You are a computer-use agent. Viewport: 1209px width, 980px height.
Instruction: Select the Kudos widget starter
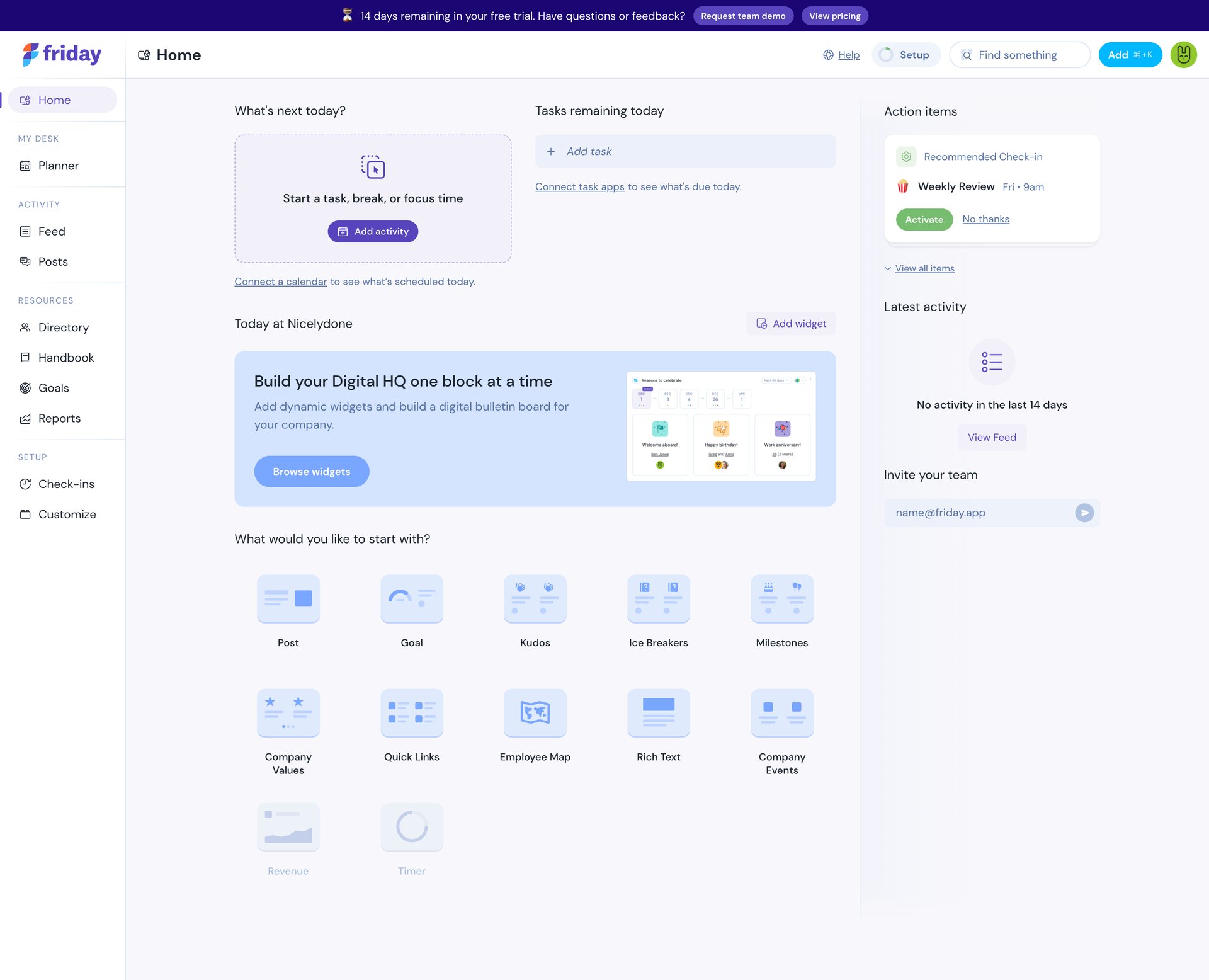pos(535,599)
